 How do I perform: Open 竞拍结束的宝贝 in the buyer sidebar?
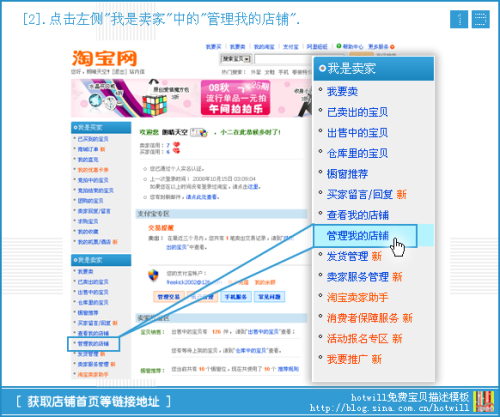(x=96, y=191)
